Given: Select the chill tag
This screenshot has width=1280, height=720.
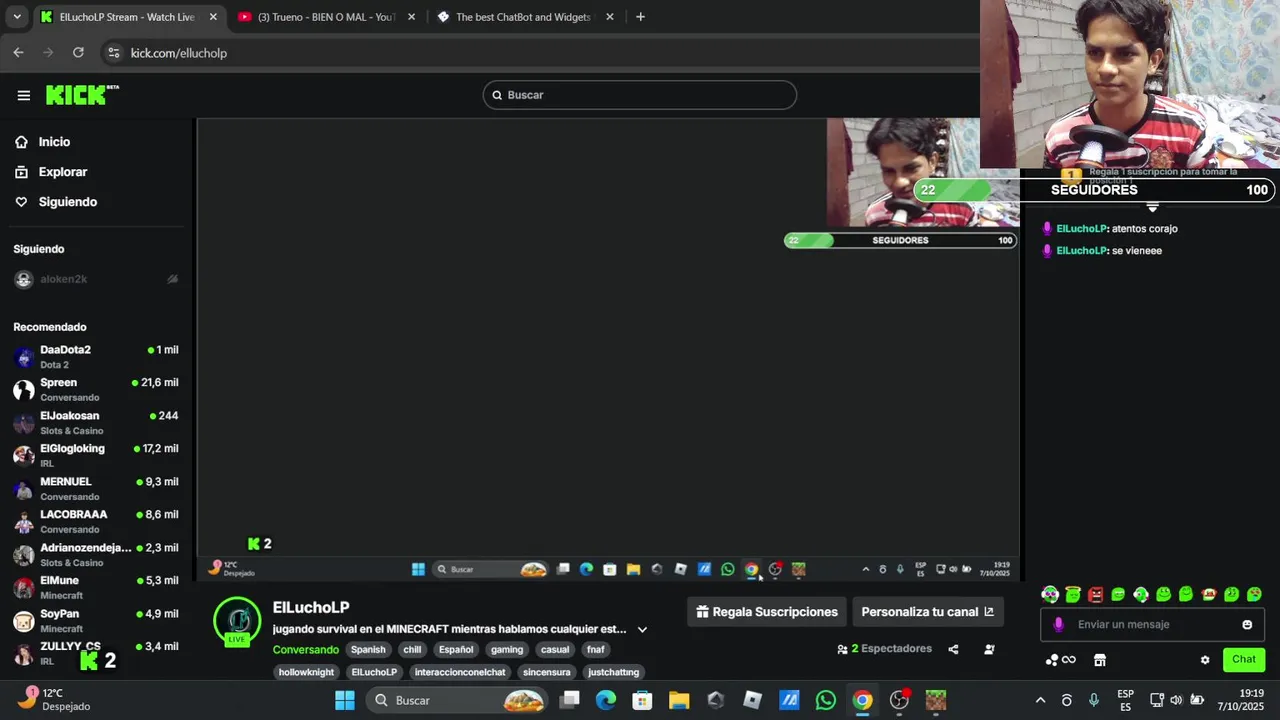Looking at the screenshot, I should pyautogui.click(x=412, y=649).
